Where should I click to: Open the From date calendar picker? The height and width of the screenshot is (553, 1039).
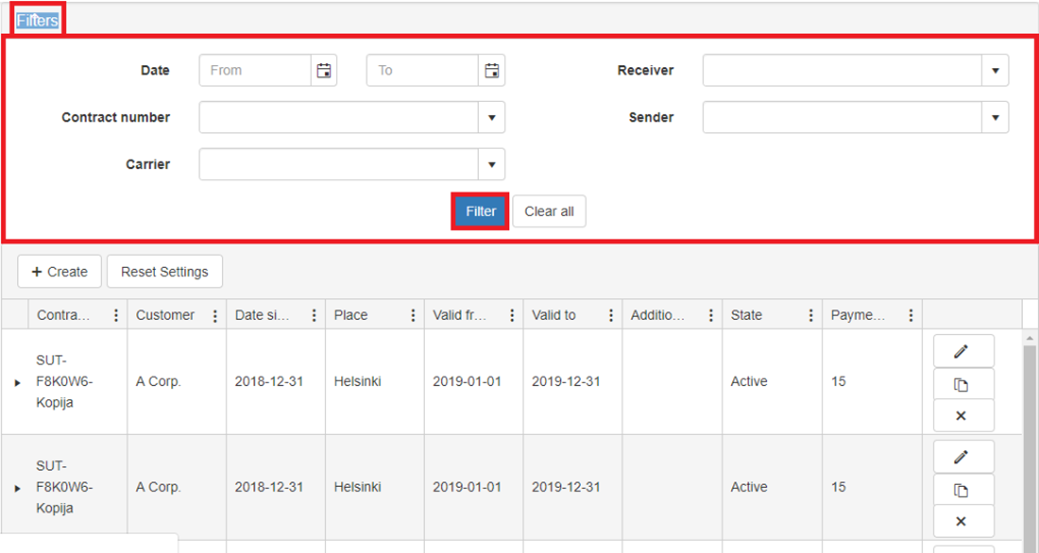pyautogui.click(x=323, y=71)
